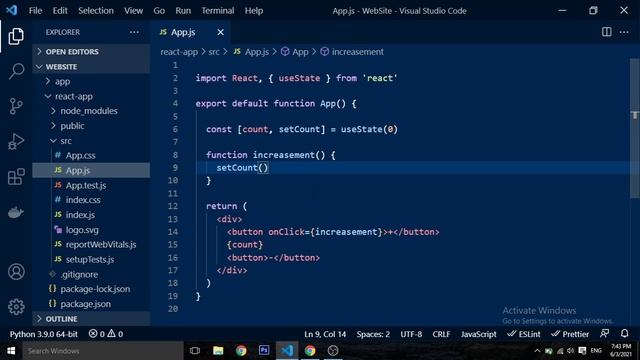Open the Source Control view
Screen dimensions: 640x360
16,106
